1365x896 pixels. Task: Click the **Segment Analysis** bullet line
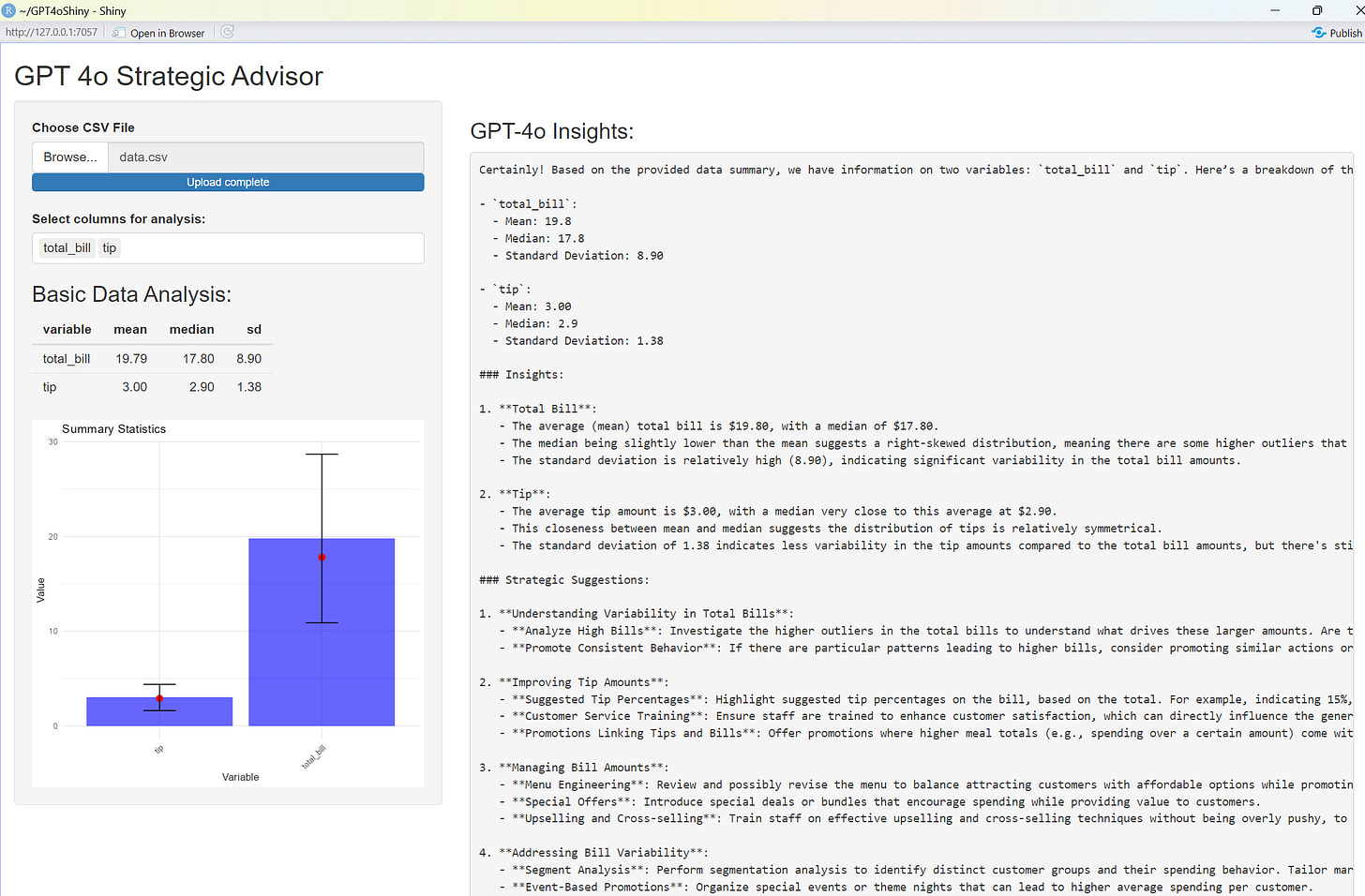tap(927, 870)
